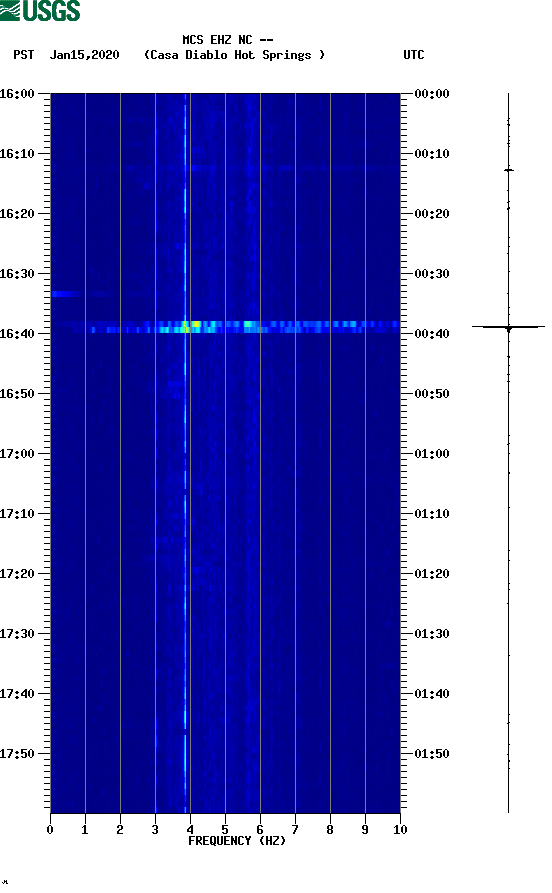552x893 pixels.
Task: Click the 'FREQUENCY (HZ)' axis title
Action: (x=237, y=841)
